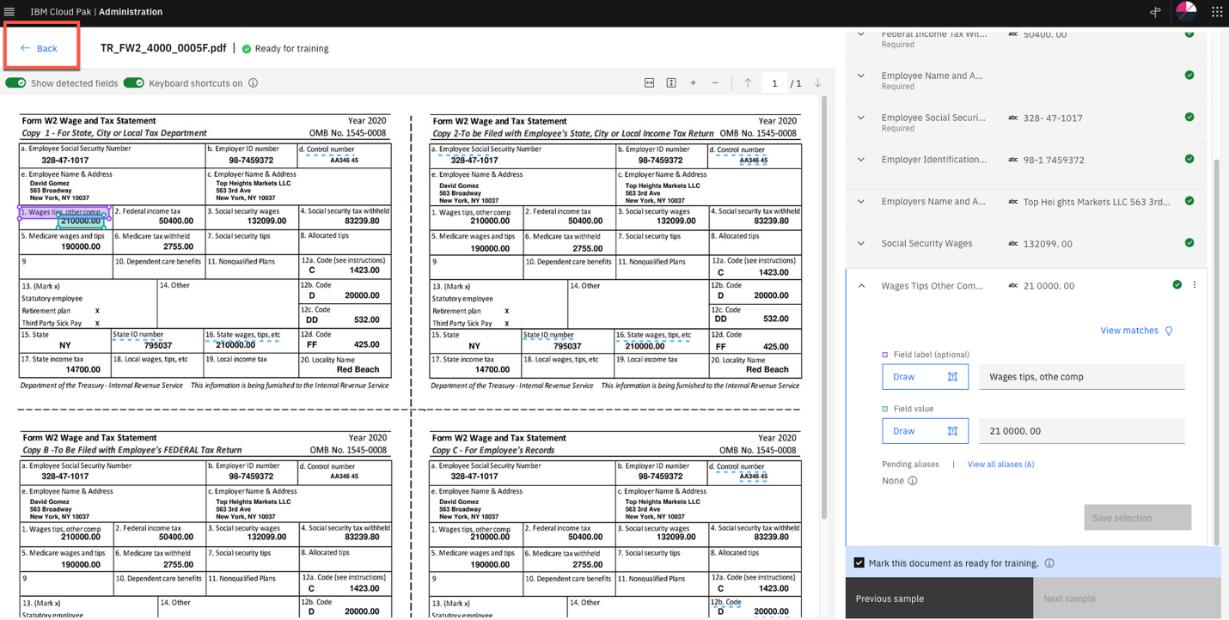The height and width of the screenshot is (620, 1229).
Task: Click green checkmark on Employee Name row
Action: pyautogui.click(x=1189, y=75)
